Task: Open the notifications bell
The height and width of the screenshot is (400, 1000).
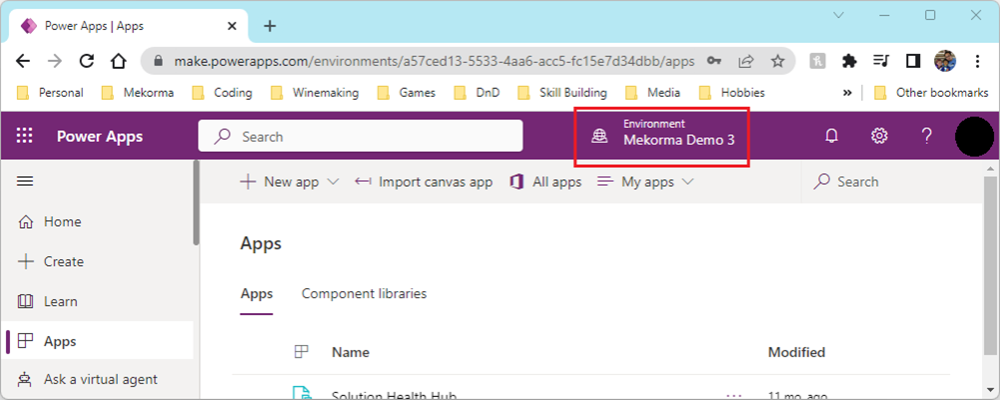Action: pyautogui.click(x=831, y=137)
